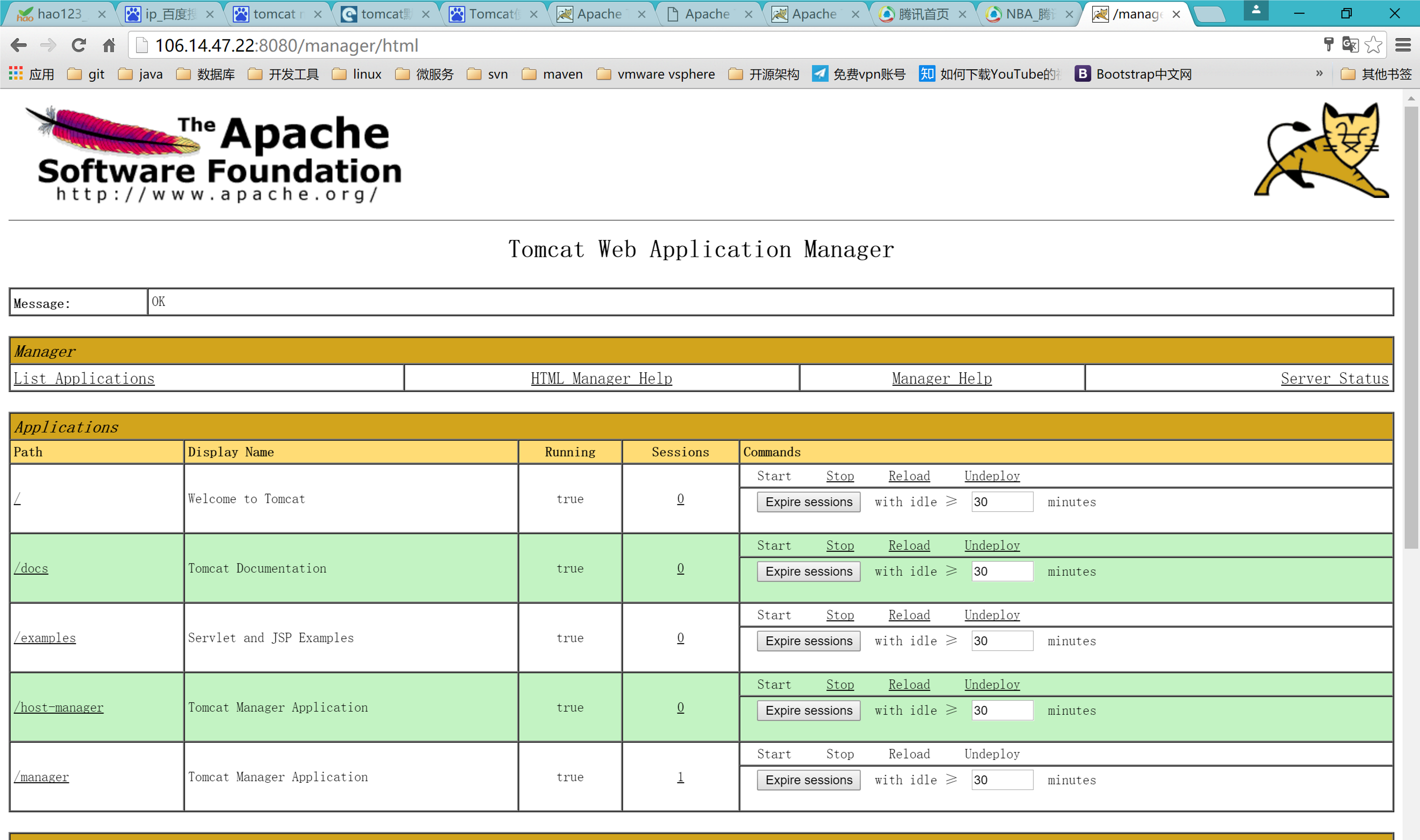This screenshot has height=840, width=1420.
Task: Click the Chrome user profile icon
Action: tap(1256, 10)
